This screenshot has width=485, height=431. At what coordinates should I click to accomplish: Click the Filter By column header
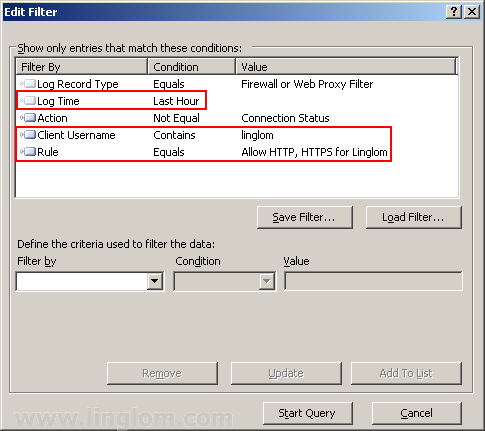click(82, 67)
